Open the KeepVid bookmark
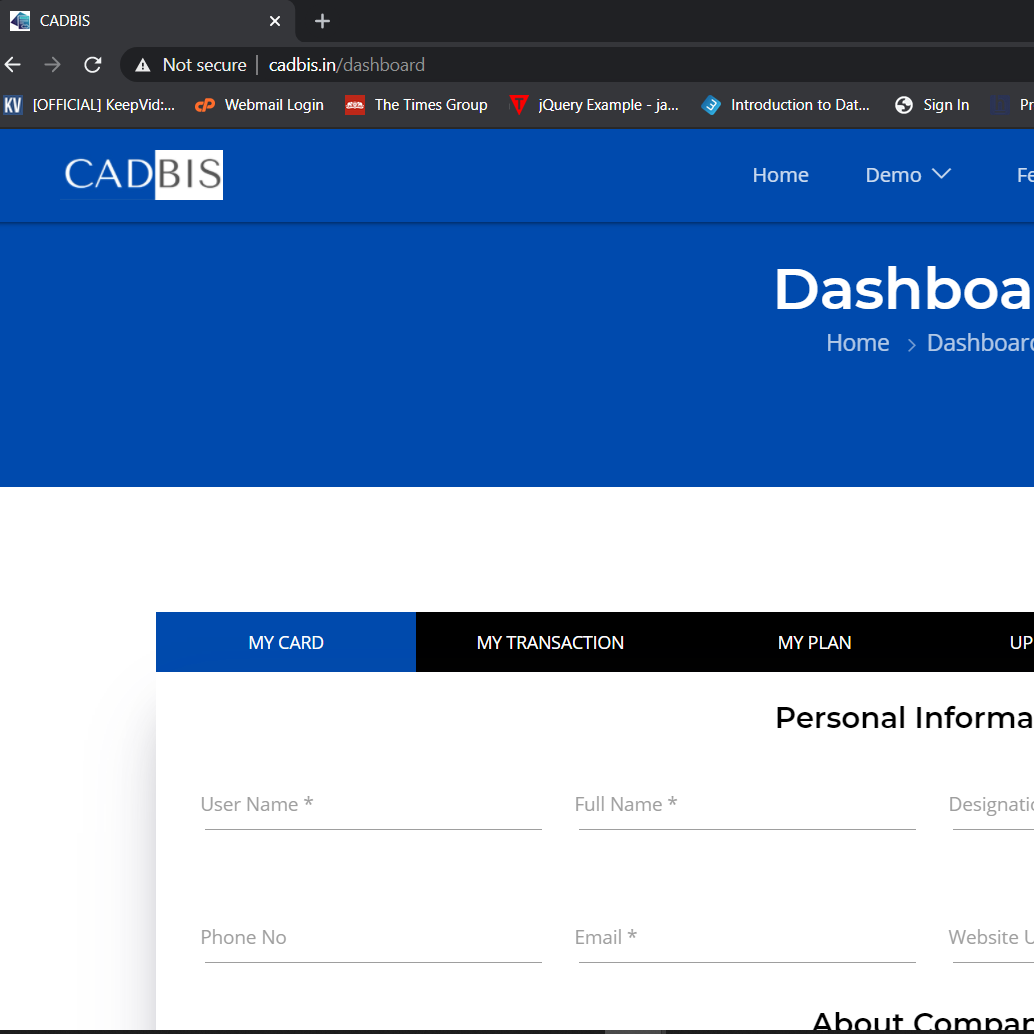This screenshot has width=1034, height=1034. pos(90,105)
